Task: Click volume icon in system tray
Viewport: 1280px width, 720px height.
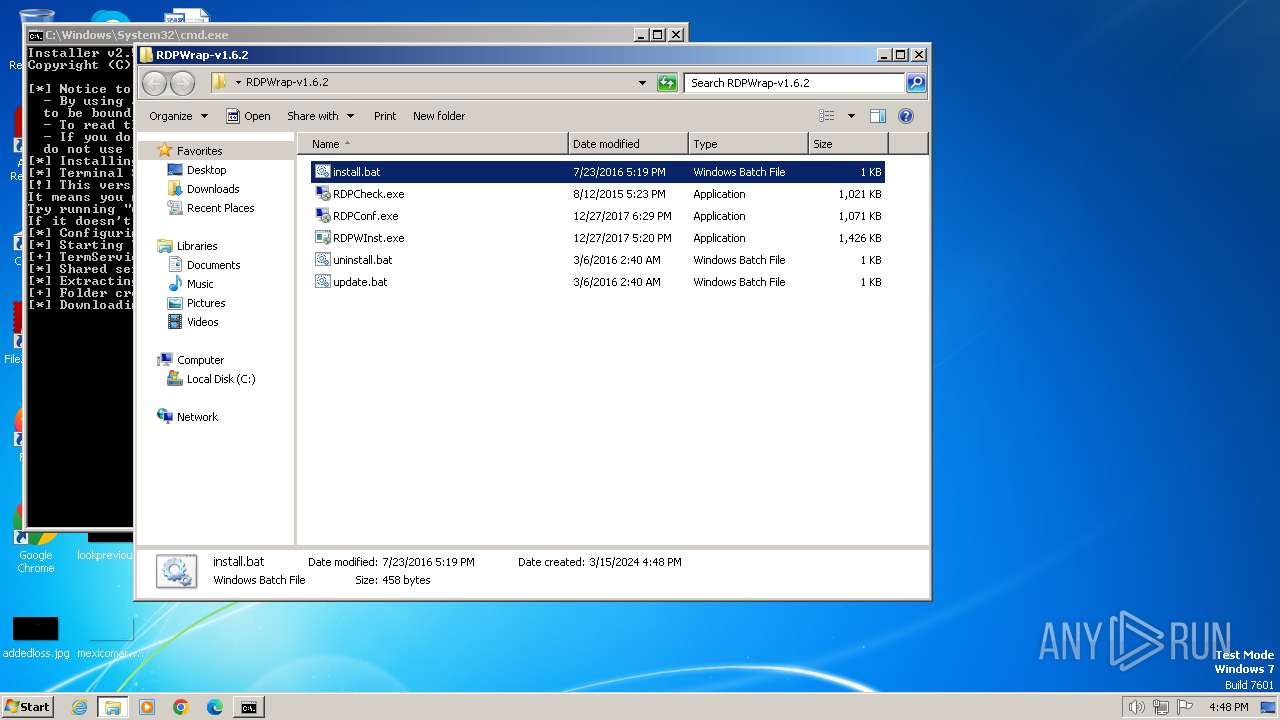Action: [1136, 707]
